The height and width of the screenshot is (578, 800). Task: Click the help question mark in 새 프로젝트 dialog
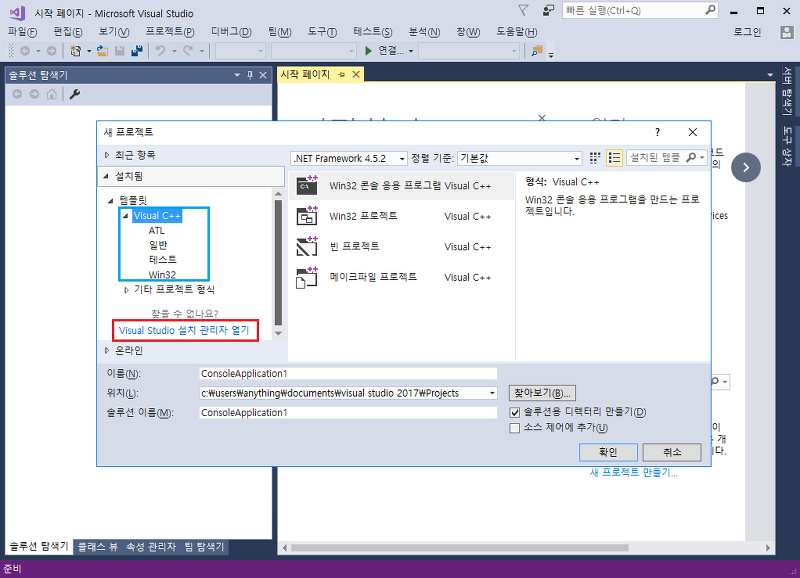pos(657,132)
